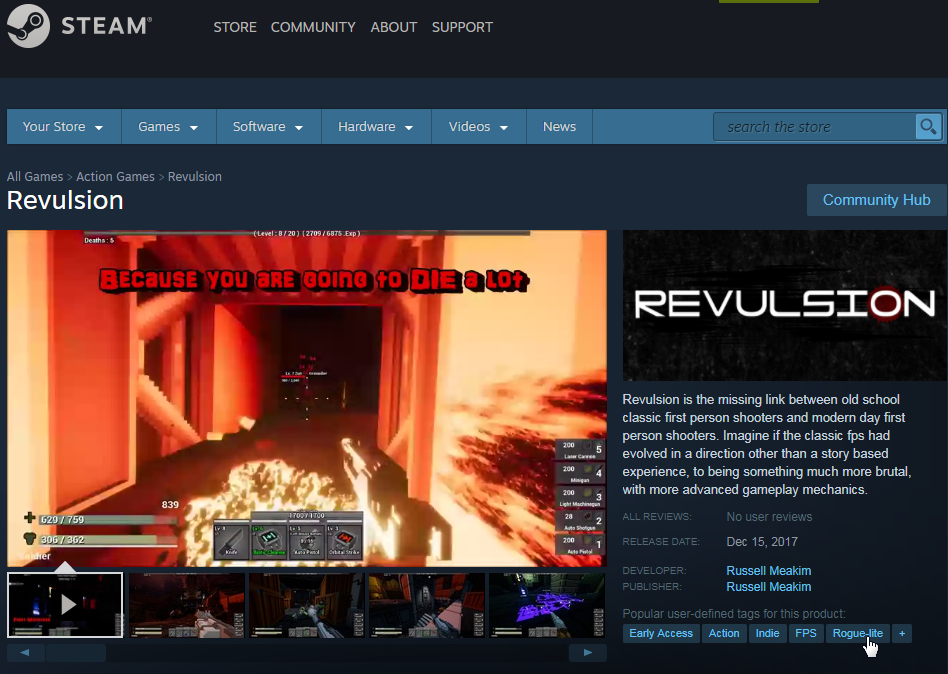Screen dimensions: 948x674
Task: Open the SUPPORT top menu
Action: tap(462, 27)
